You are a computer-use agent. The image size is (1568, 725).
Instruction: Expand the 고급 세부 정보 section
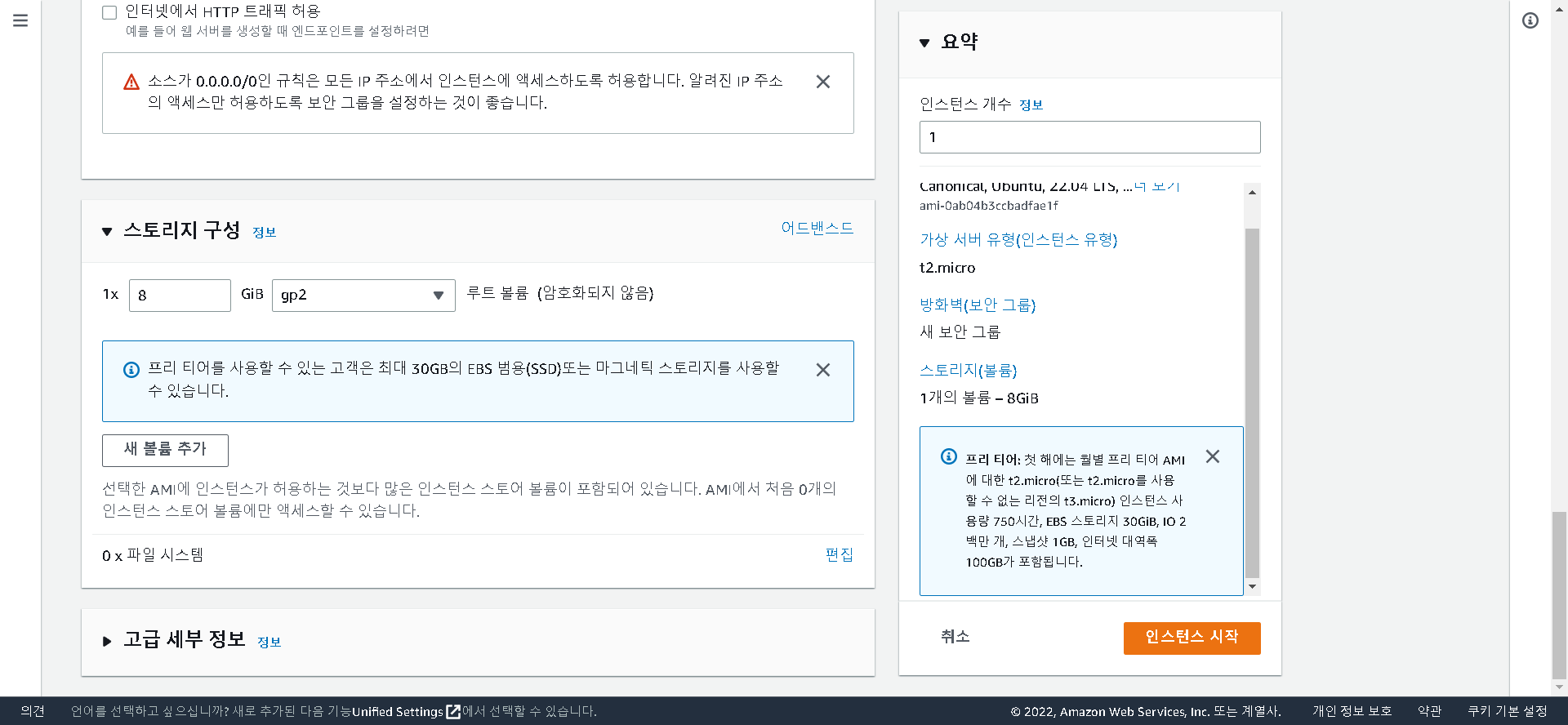(107, 642)
